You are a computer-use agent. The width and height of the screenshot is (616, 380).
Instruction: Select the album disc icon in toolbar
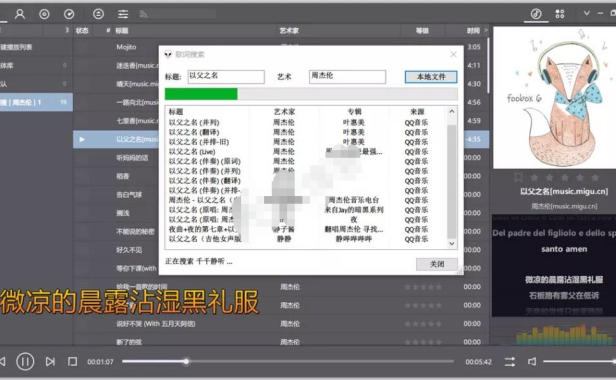click(x=44, y=15)
